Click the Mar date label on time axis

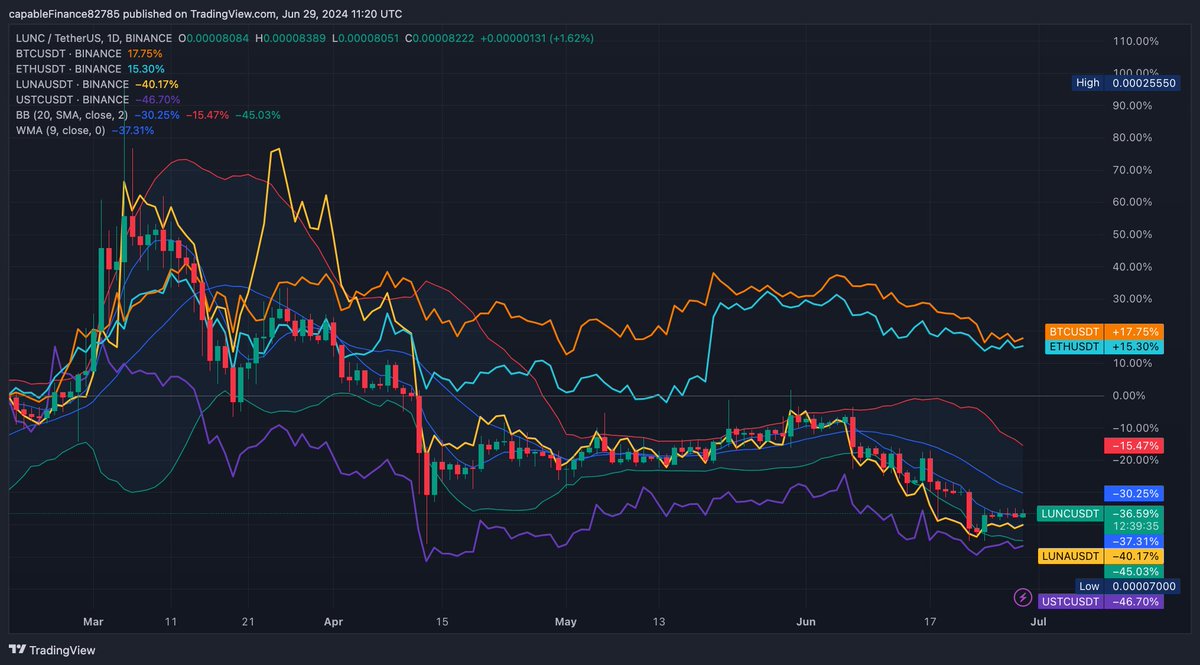click(x=92, y=621)
